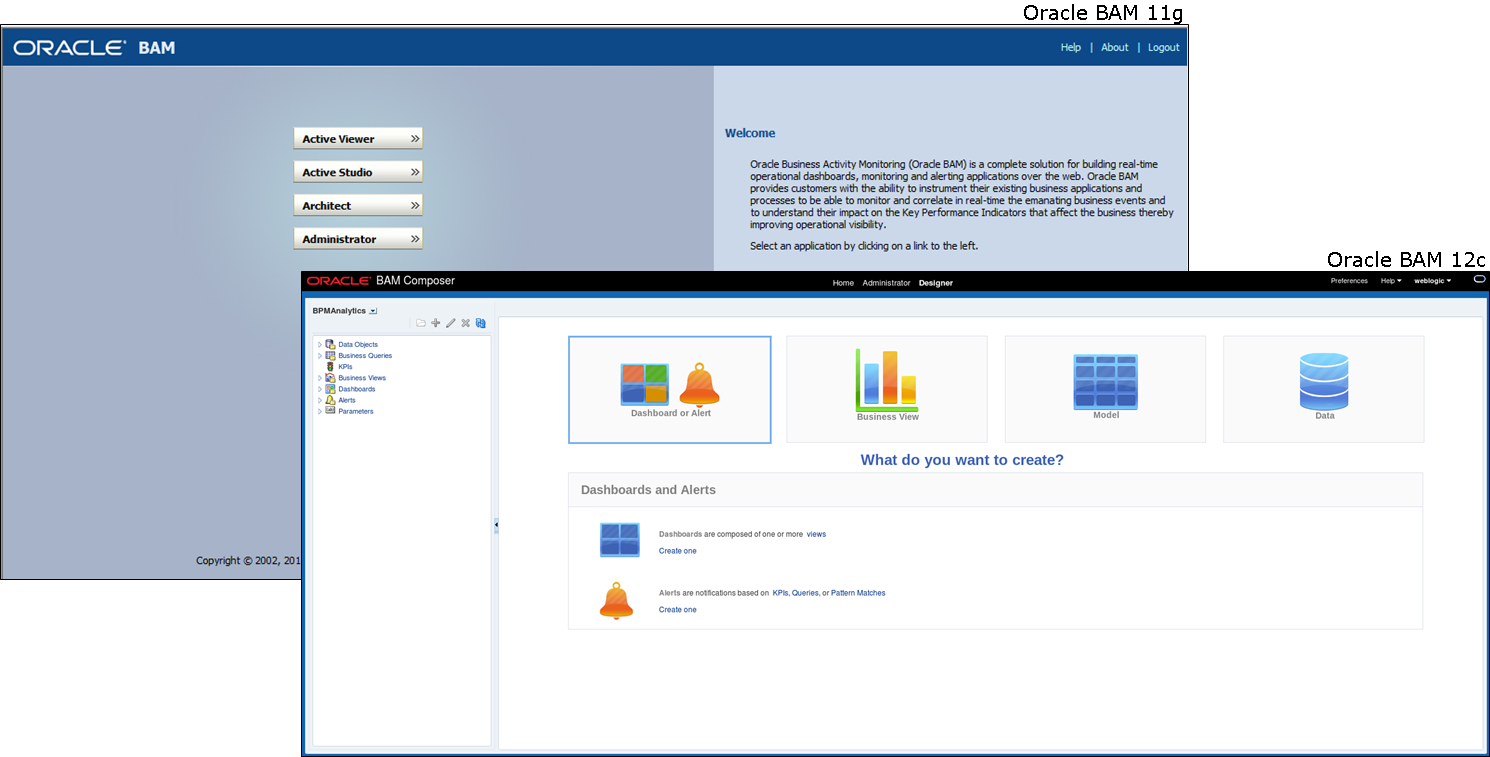Image resolution: width=1490 pixels, height=757 pixels.
Task: Select the Business View chart tile
Action: [x=886, y=389]
